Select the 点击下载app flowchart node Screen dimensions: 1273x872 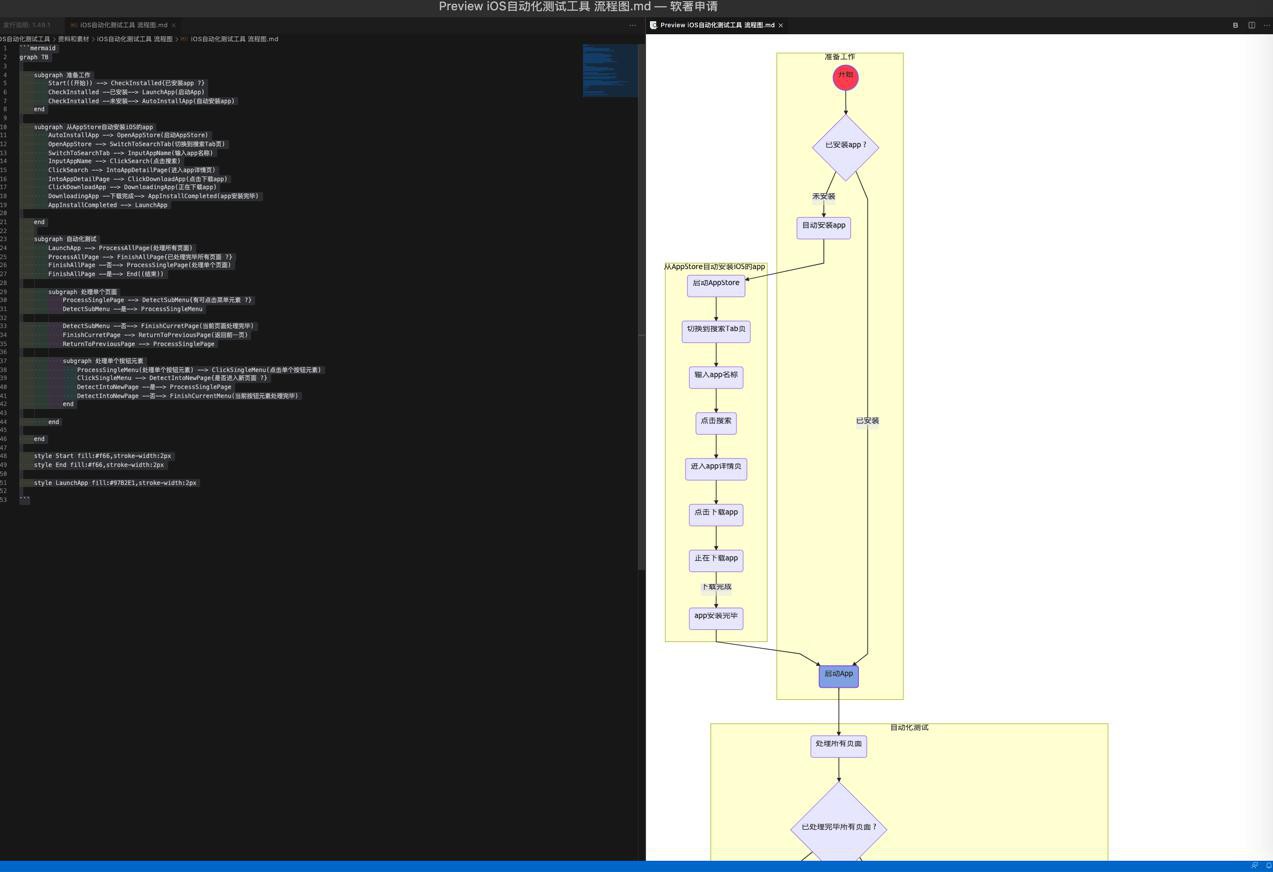(x=716, y=514)
